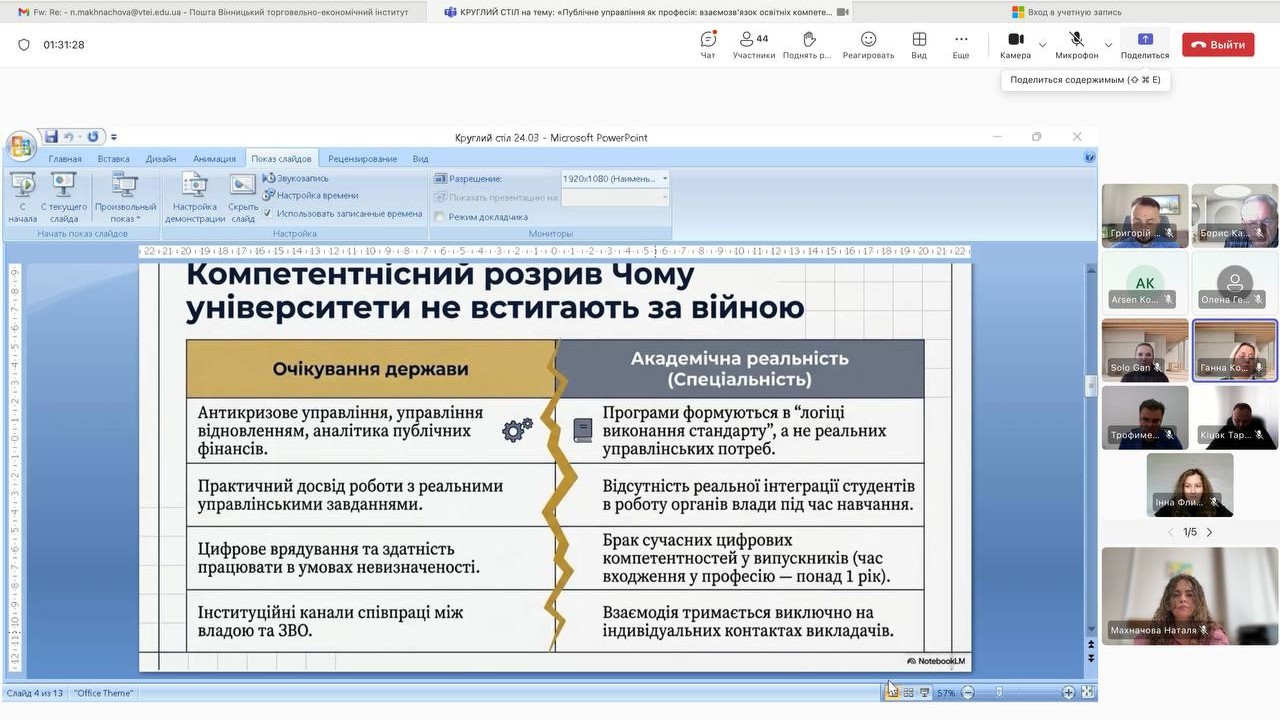Enable 'Режим докладчика' checkbox
1280x720 pixels.
[440, 217]
